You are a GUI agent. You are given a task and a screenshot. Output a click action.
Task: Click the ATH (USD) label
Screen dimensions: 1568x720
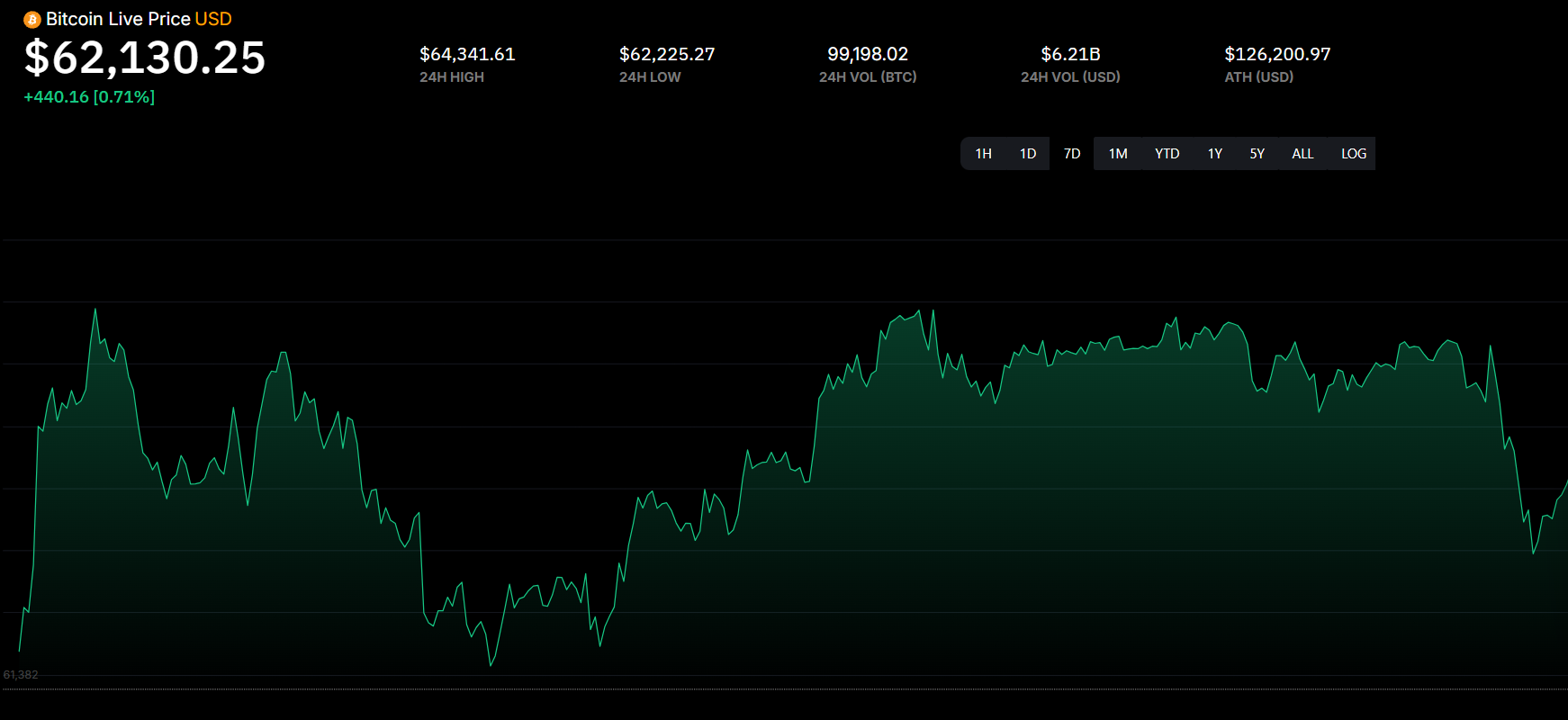click(x=1258, y=77)
